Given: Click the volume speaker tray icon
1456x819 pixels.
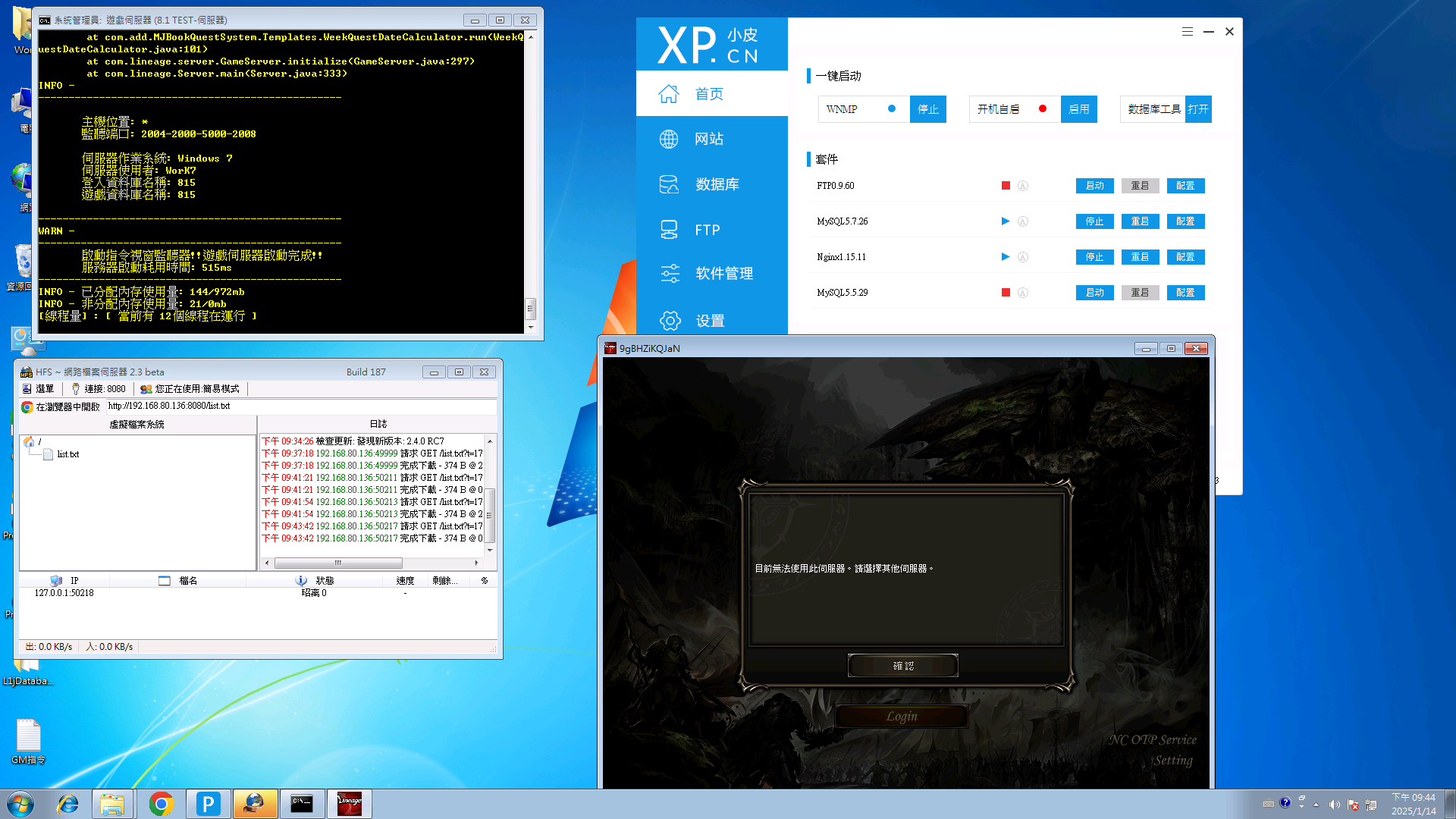Looking at the screenshot, I should coord(1334,805).
